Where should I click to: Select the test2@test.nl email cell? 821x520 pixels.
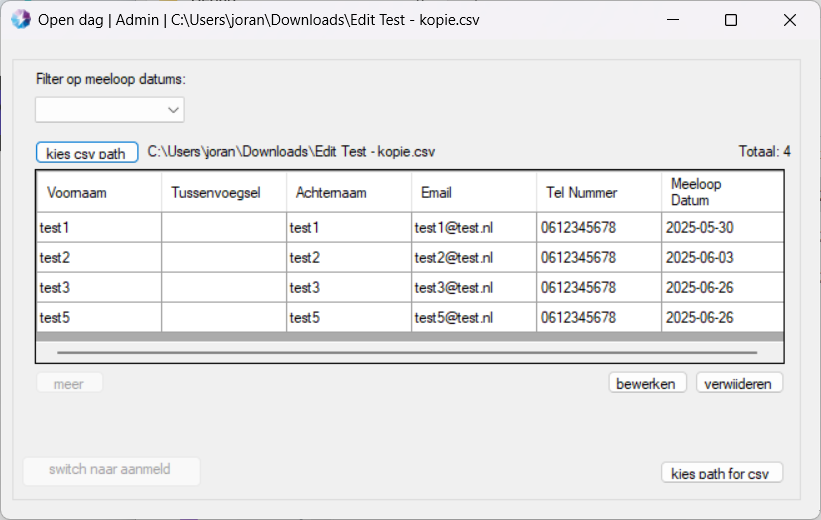(473, 258)
